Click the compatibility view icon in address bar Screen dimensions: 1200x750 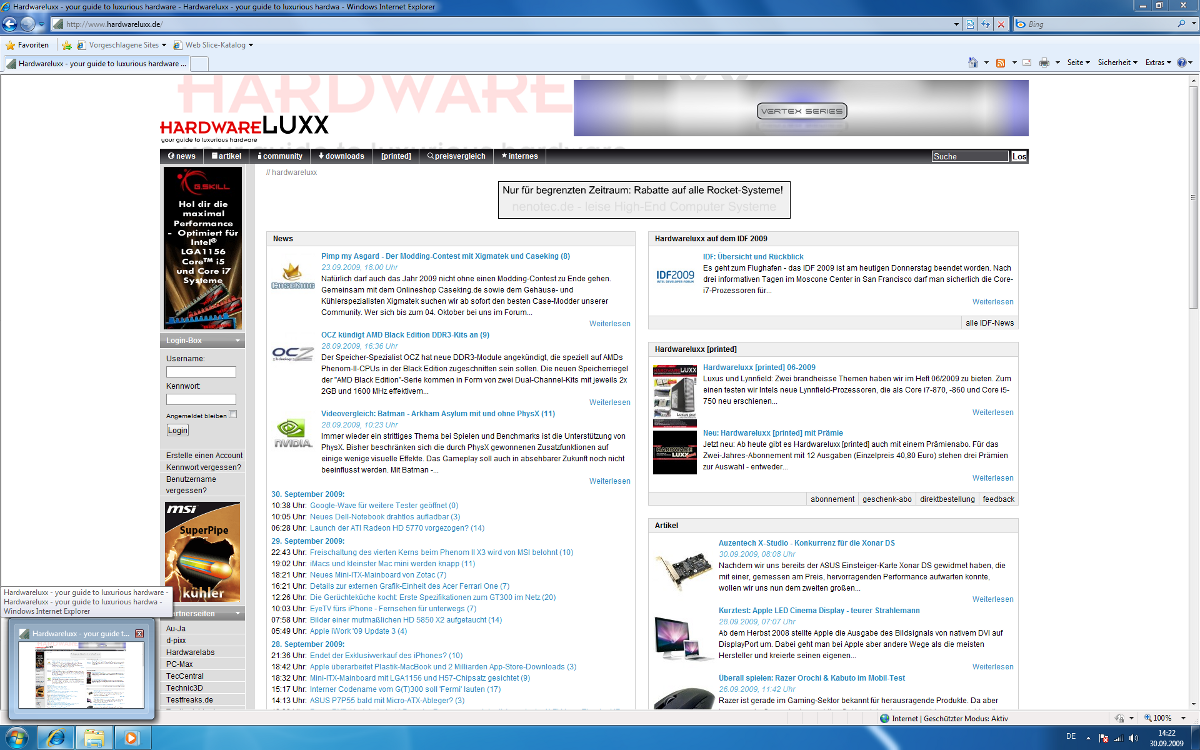click(x=970, y=23)
